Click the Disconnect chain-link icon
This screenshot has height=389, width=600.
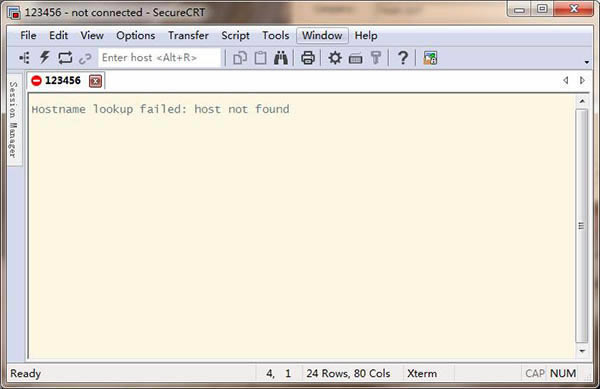point(85,59)
